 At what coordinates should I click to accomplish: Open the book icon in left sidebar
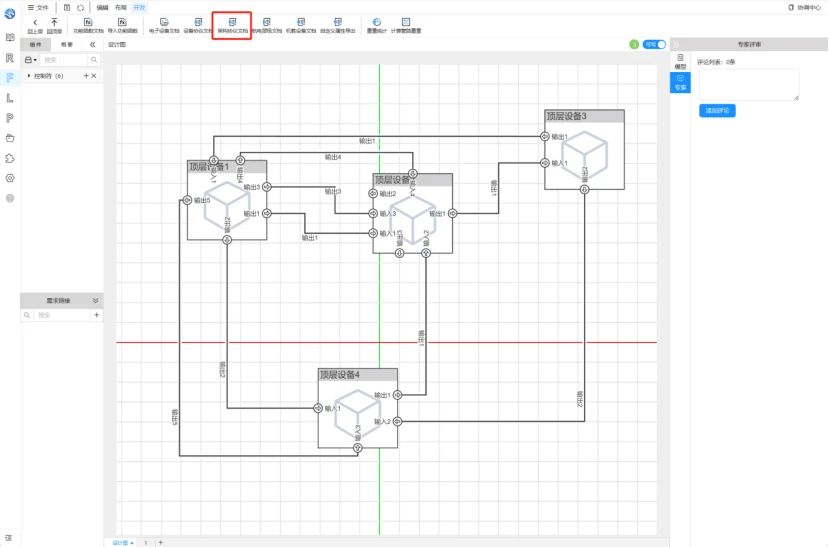pyautogui.click(x=10, y=37)
